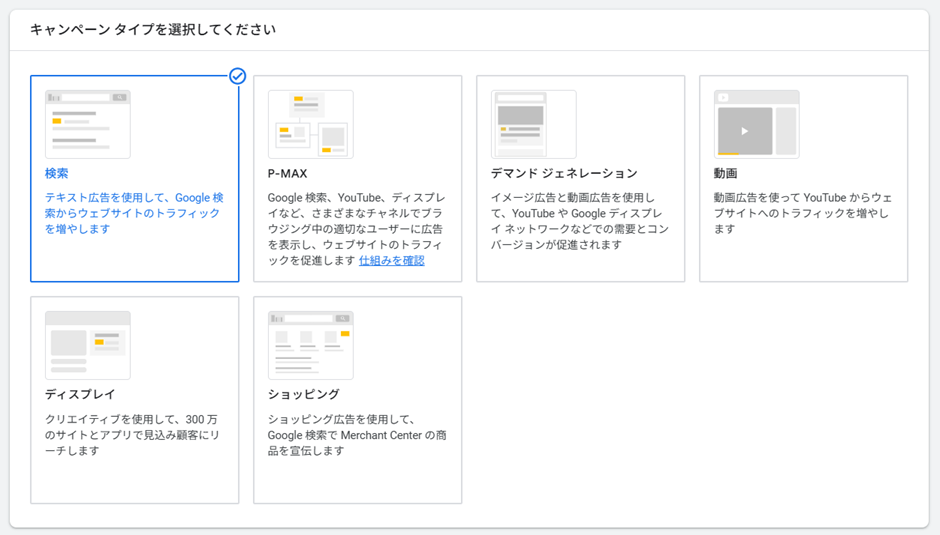Click the ディスプレイ banner layout icon

pyautogui.click(x=87, y=345)
